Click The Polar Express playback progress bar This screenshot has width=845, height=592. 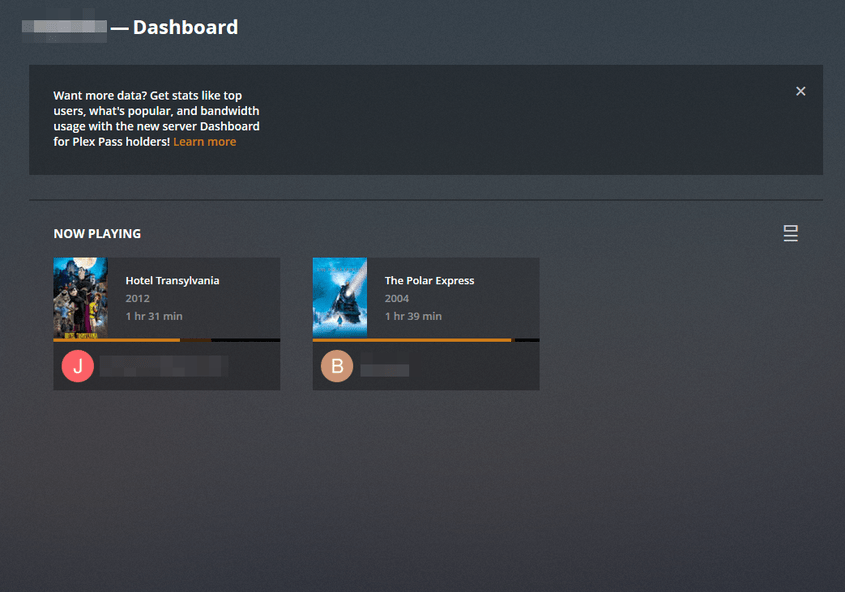coord(426,340)
